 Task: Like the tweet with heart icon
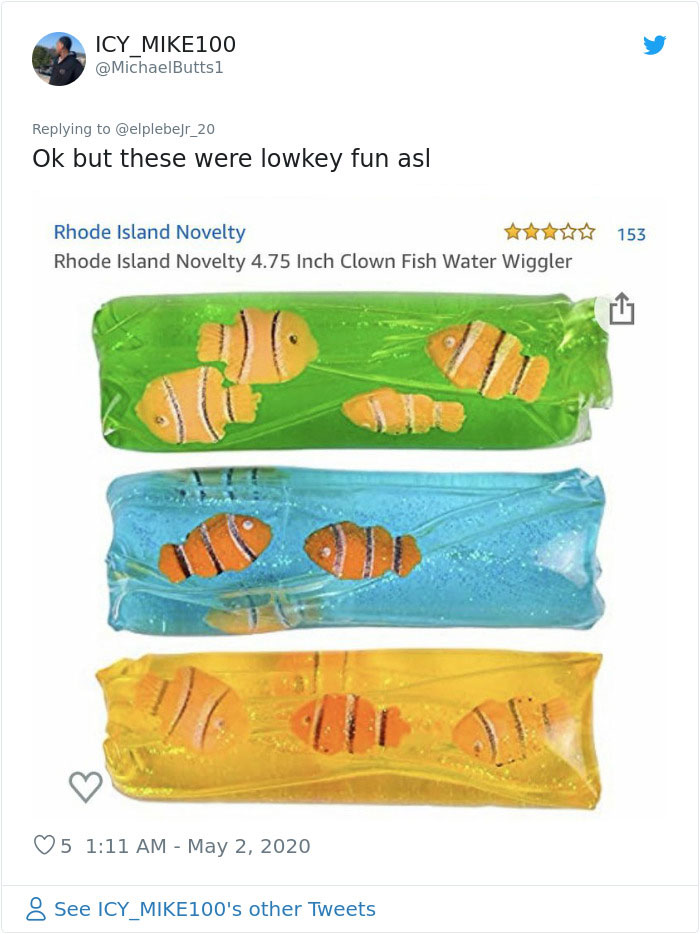point(44,846)
